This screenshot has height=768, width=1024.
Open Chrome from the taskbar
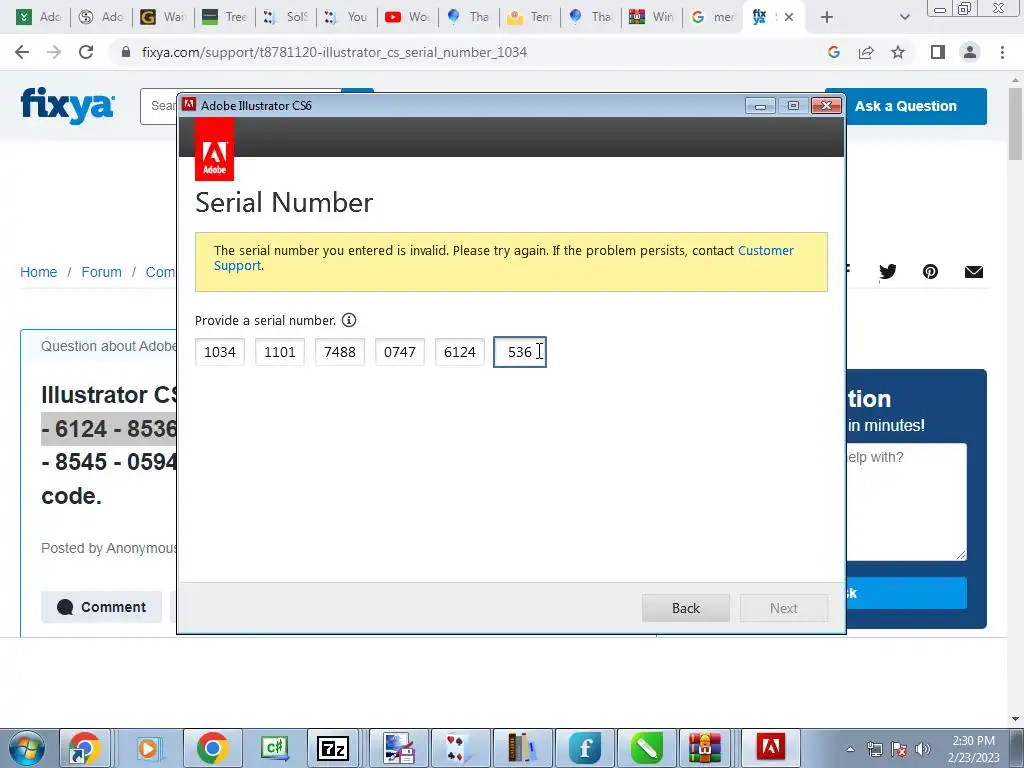[212, 748]
